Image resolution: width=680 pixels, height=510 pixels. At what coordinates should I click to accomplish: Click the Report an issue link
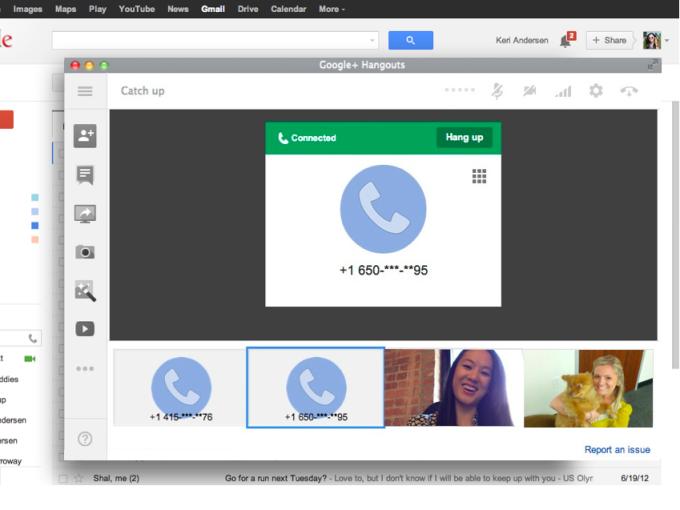[x=617, y=450]
